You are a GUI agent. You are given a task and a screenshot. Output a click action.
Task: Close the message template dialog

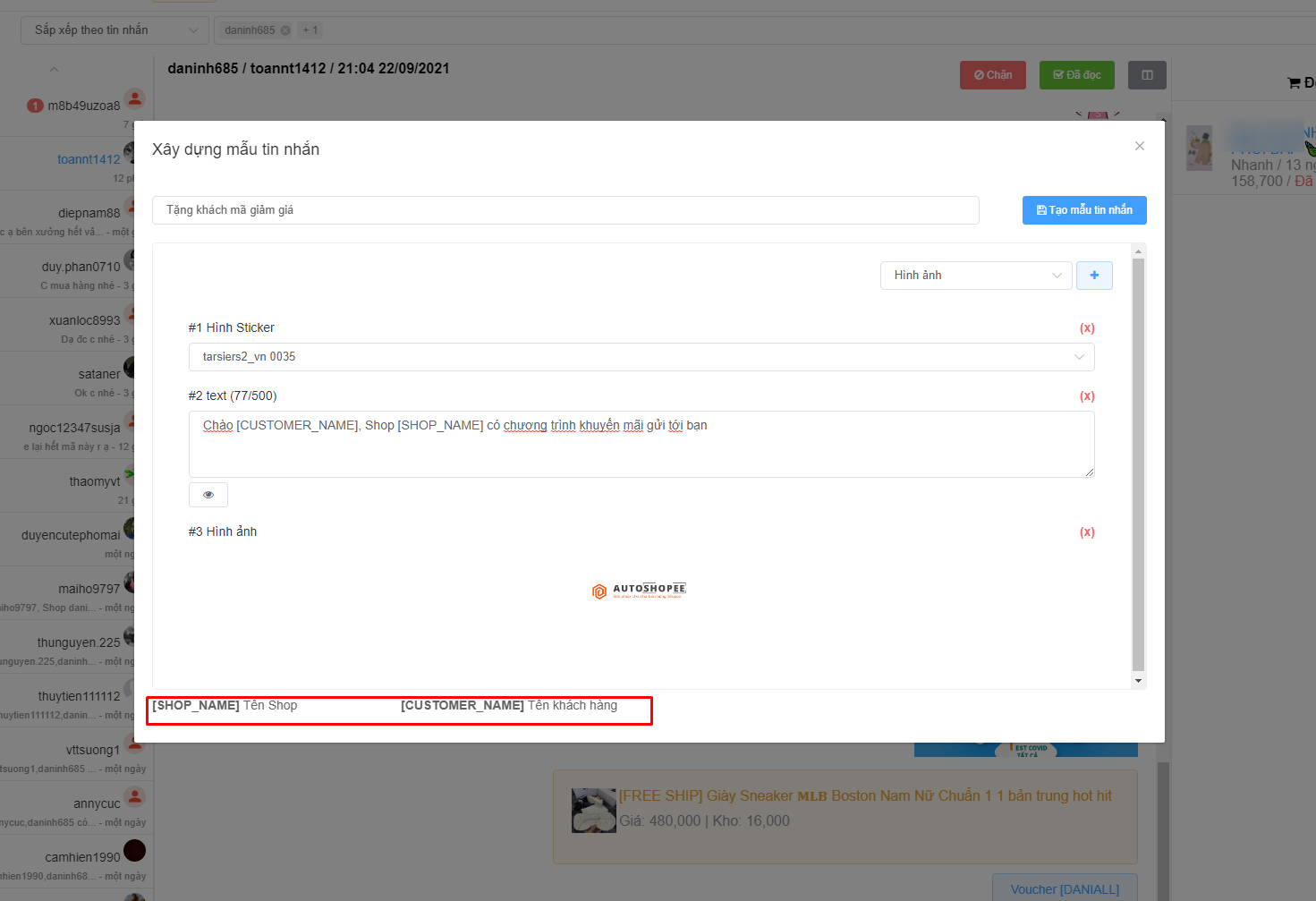1140,146
